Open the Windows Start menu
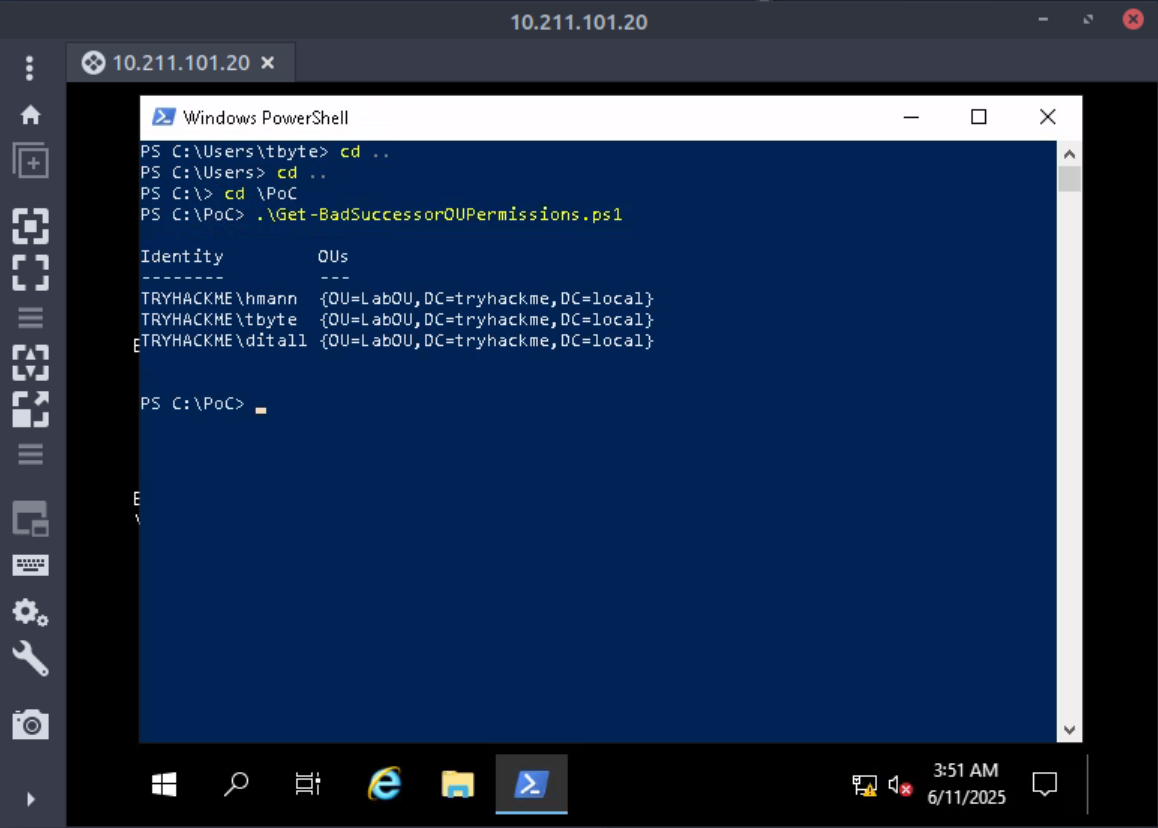The height and width of the screenshot is (828, 1158). [x=165, y=784]
